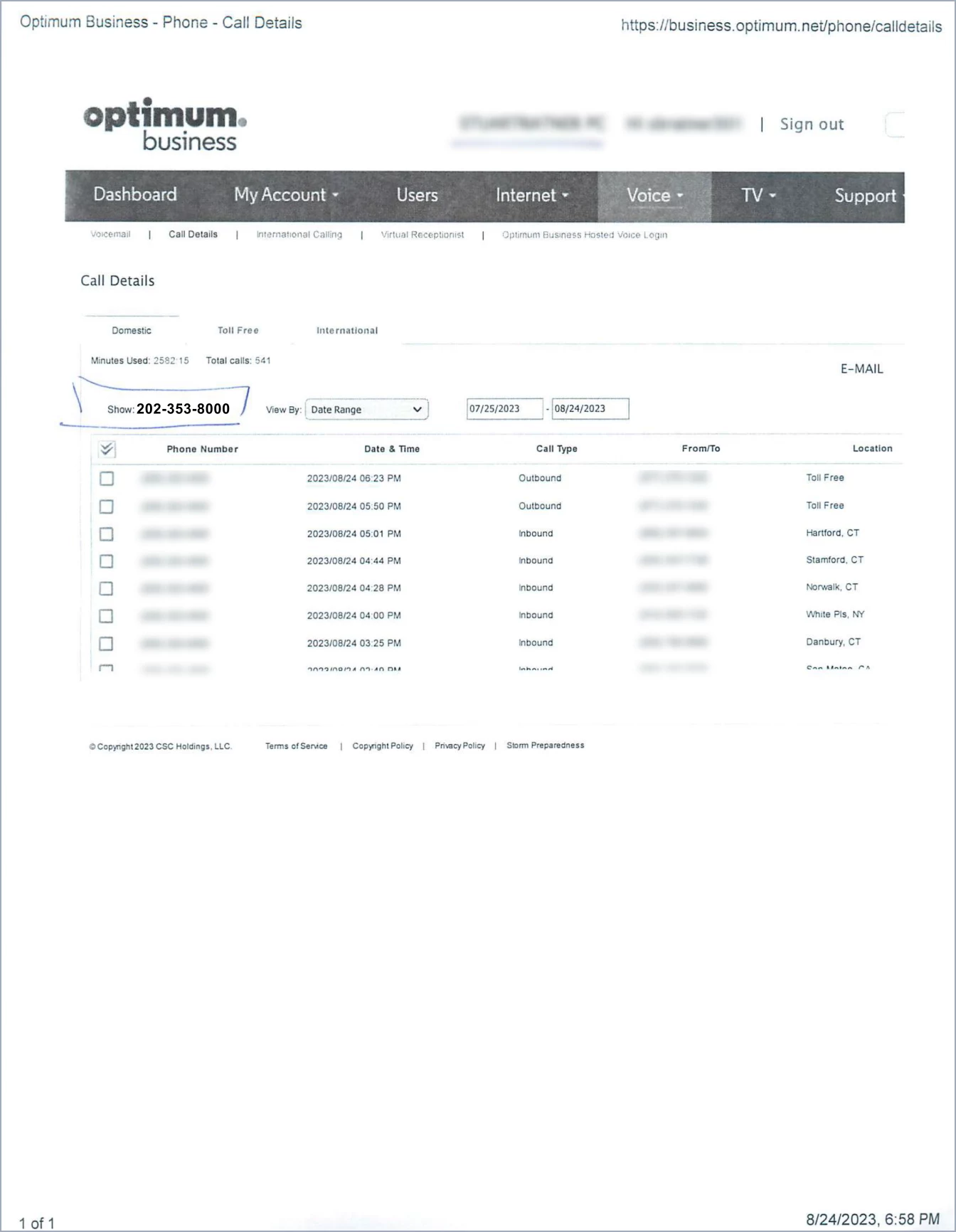Click the Call Type column header
This screenshot has height=1232, width=956.
click(x=556, y=449)
